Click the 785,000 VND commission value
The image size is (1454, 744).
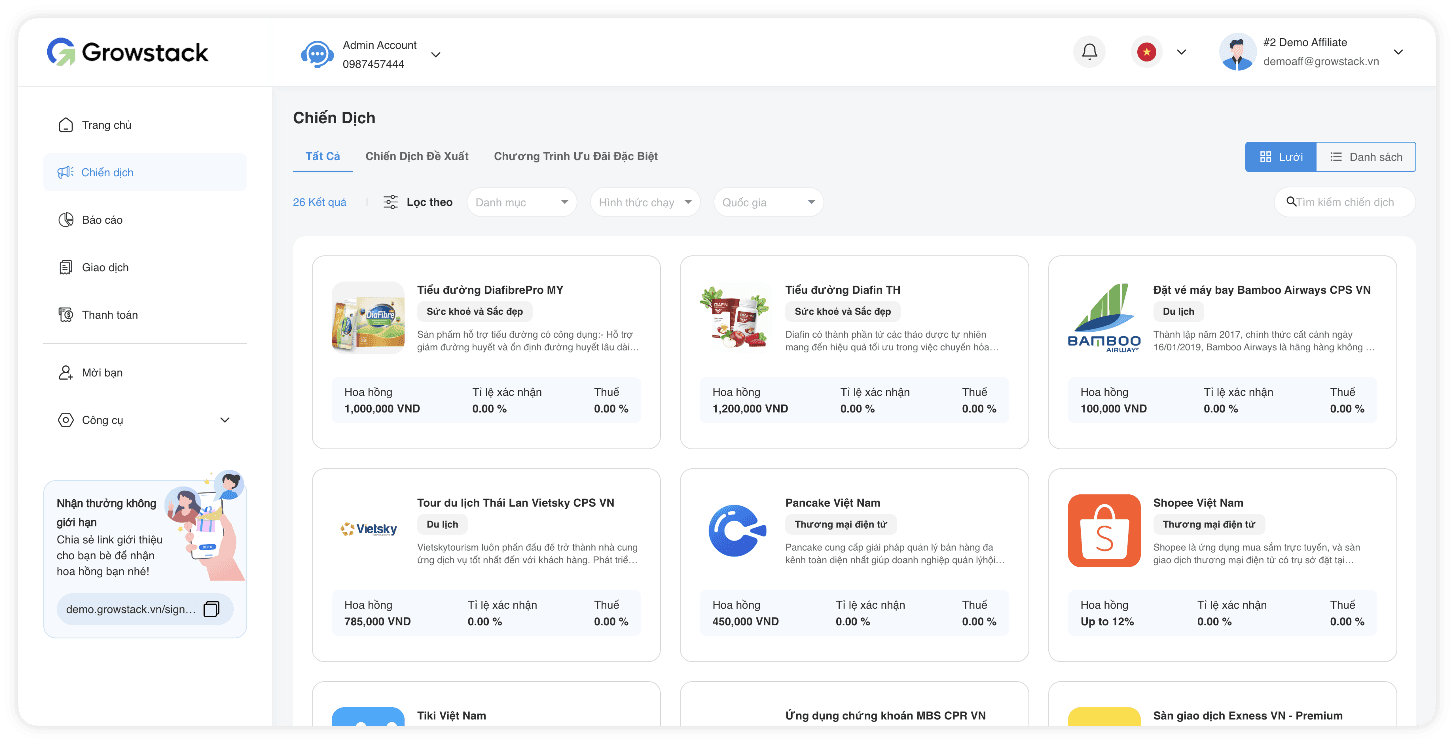click(x=378, y=622)
